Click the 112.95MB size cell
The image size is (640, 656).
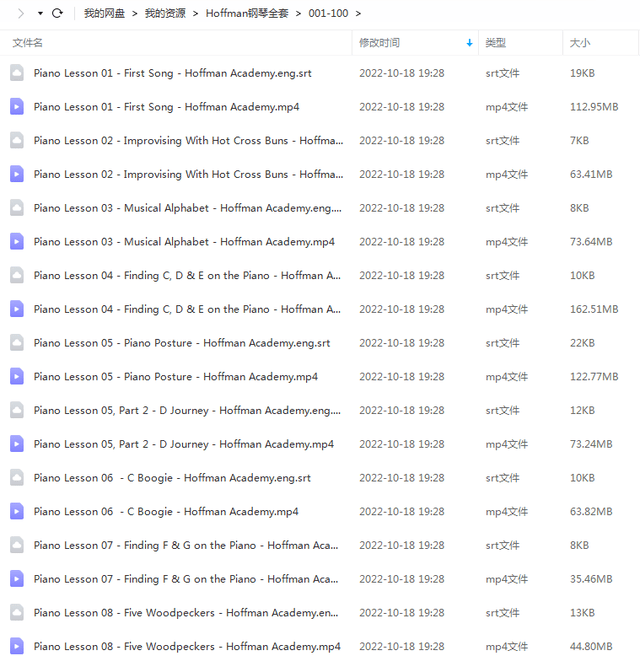[x=594, y=107]
